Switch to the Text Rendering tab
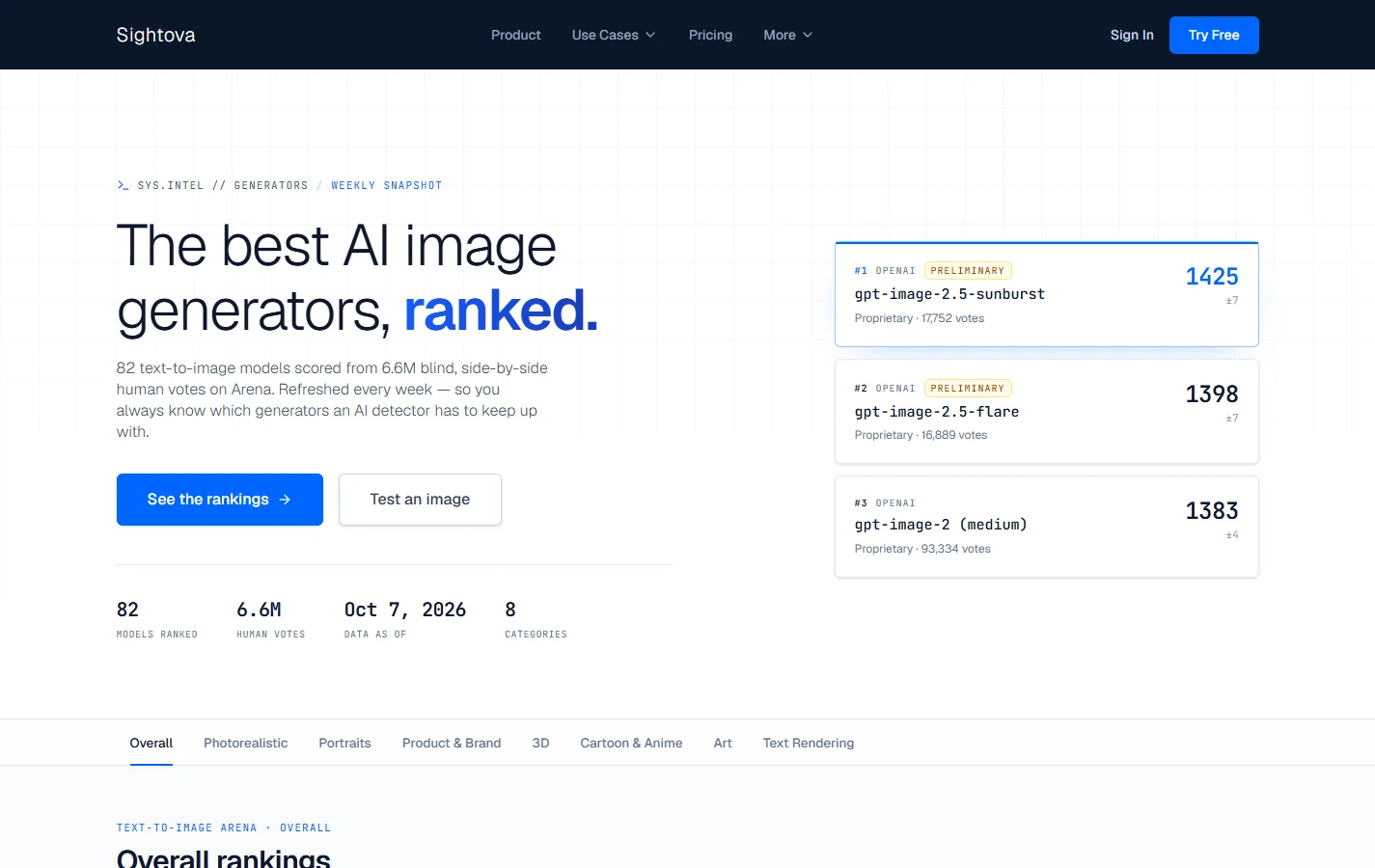 point(809,743)
